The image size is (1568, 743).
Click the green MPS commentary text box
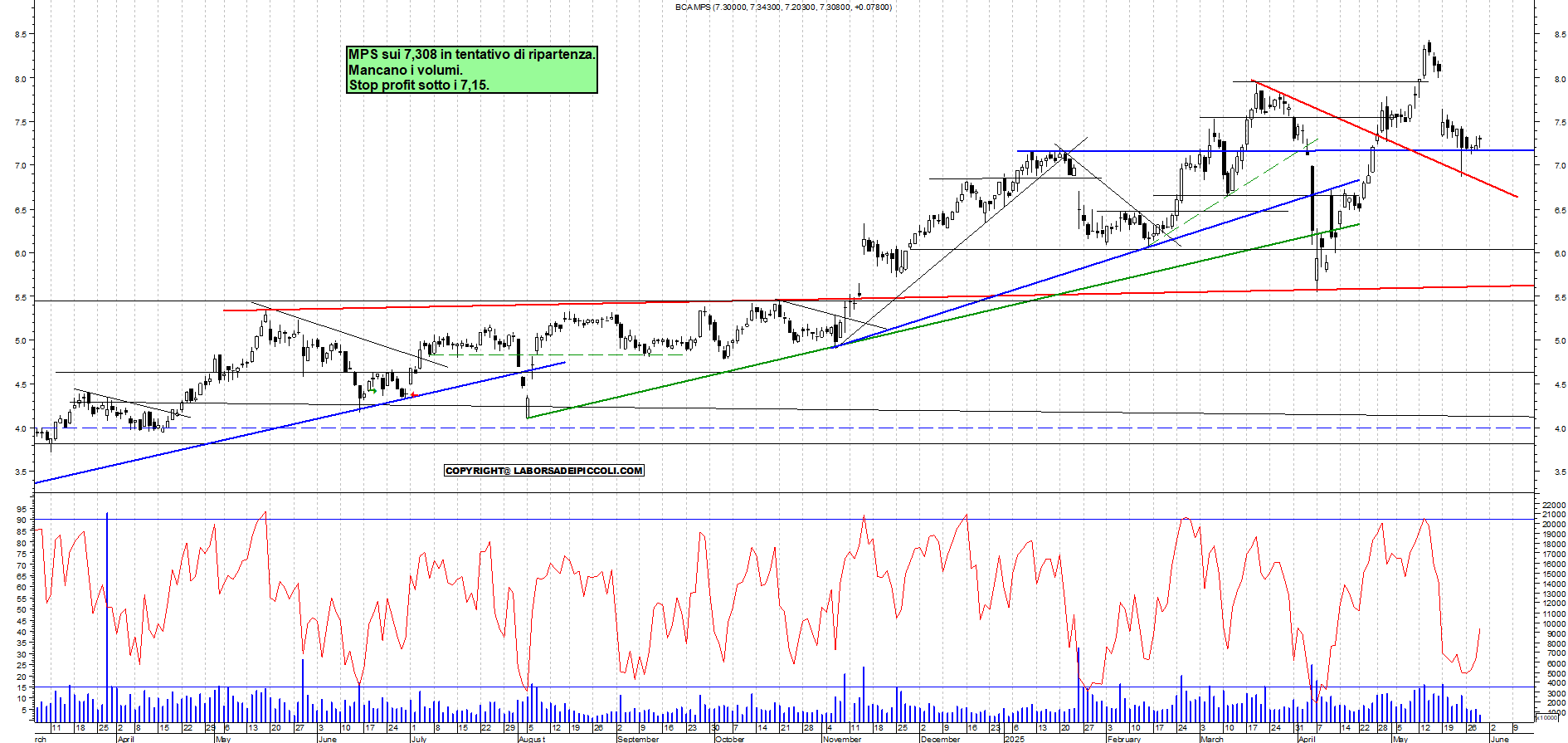pyautogui.click(x=471, y=70)
